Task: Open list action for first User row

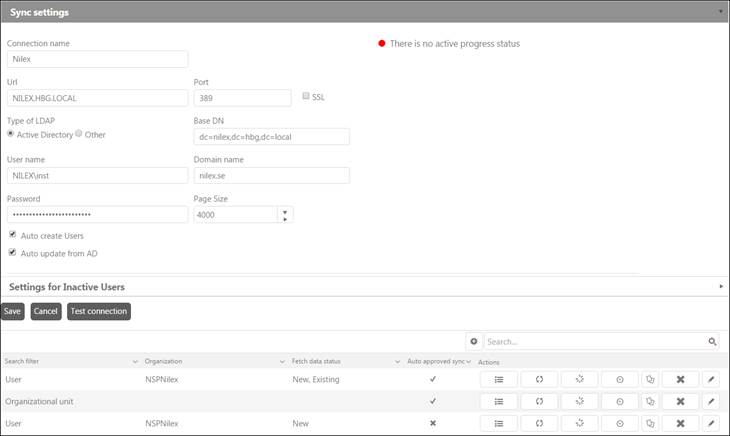Action: click(498, 380)
